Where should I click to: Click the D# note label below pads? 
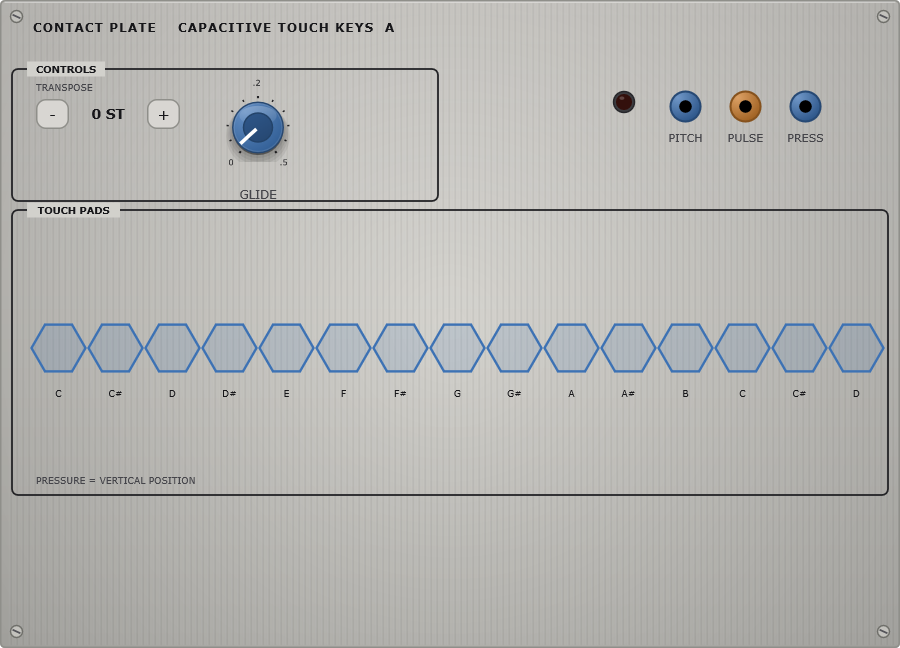[x=229, y=394]
